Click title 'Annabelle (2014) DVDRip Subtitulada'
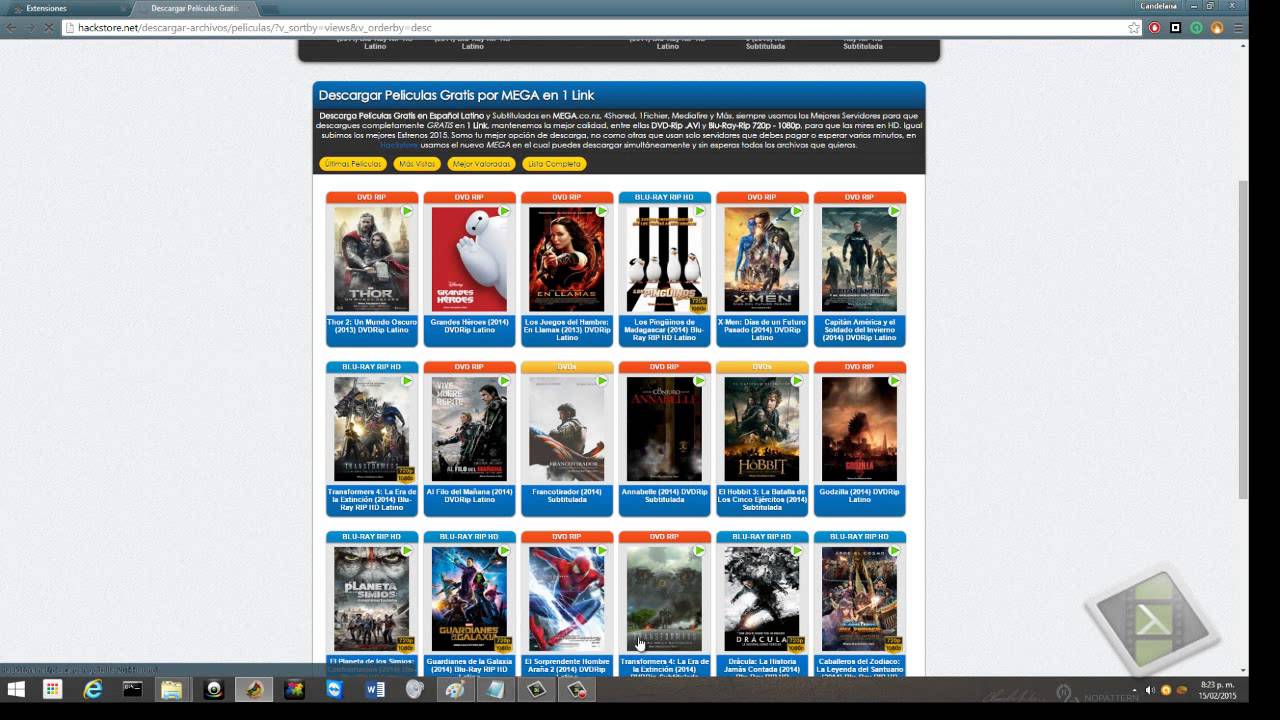The image size is (1280, 720). (x=664, y=496)
